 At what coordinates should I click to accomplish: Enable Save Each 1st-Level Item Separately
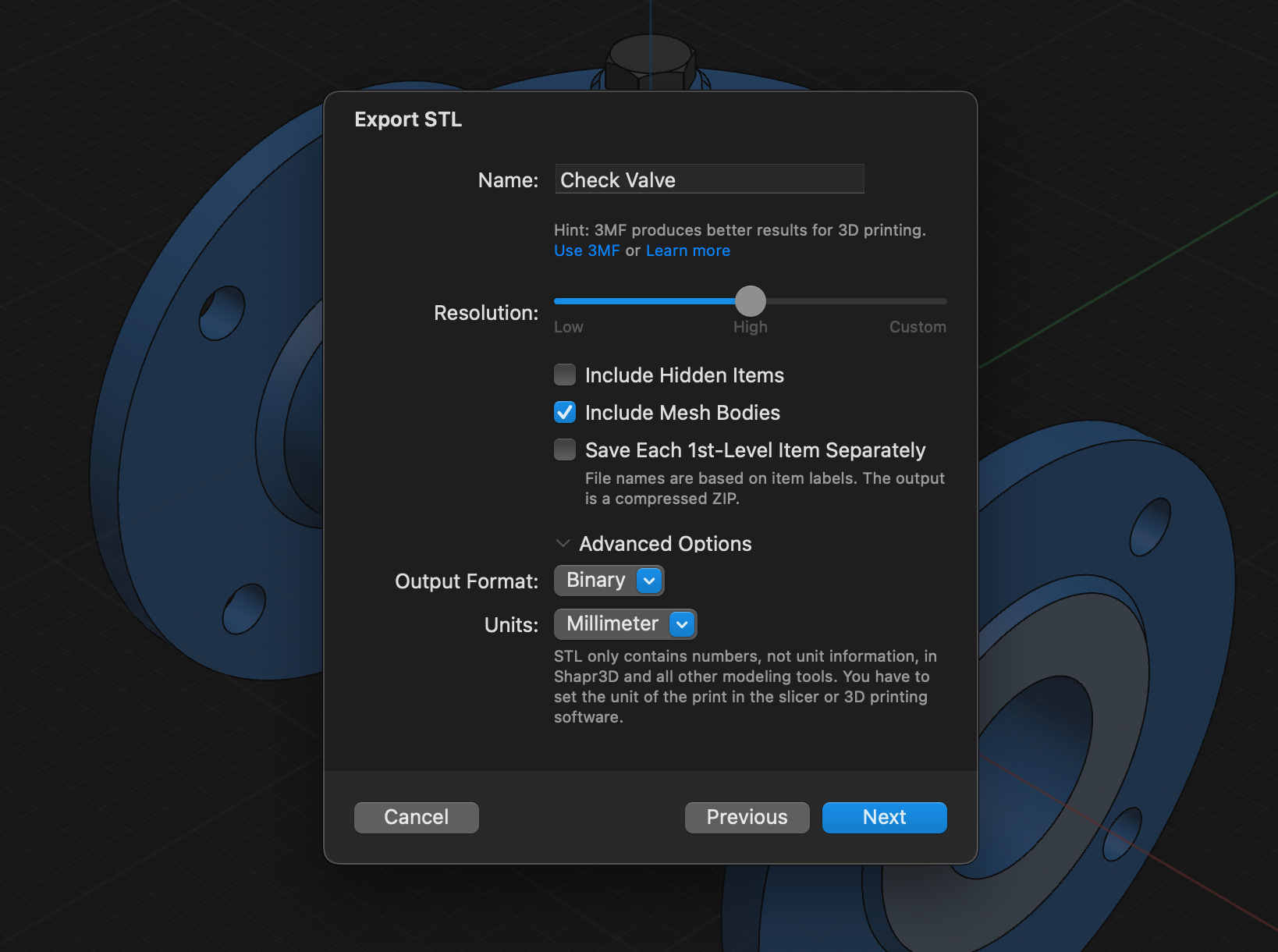tap(565, 449)
